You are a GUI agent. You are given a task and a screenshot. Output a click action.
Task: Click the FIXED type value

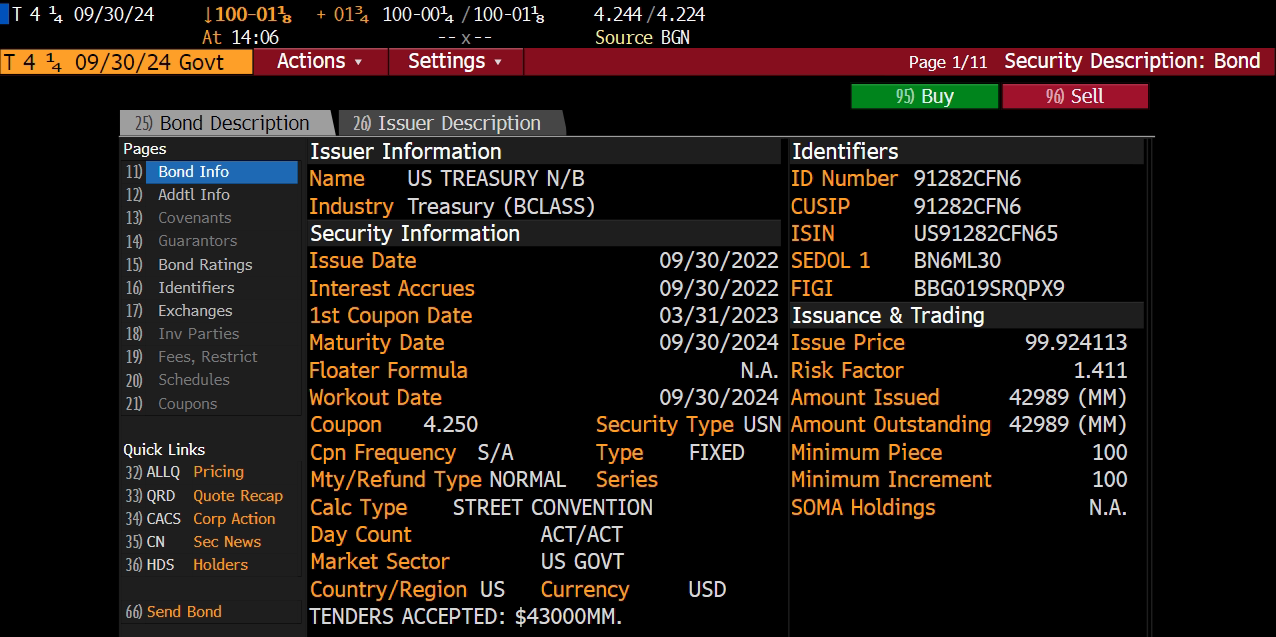coord(716,452)
